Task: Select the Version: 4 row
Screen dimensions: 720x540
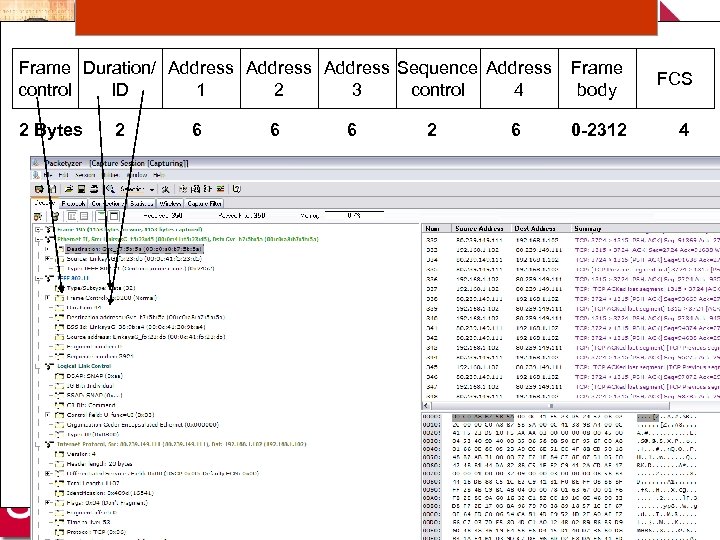Action: 81,454
